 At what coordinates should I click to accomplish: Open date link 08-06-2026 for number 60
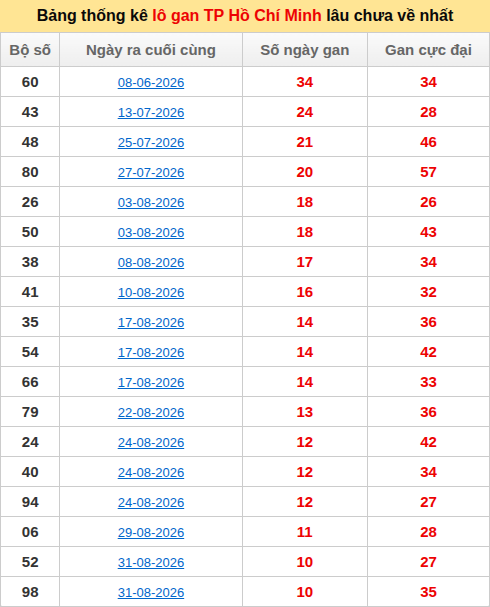click(x=151, y=82)
